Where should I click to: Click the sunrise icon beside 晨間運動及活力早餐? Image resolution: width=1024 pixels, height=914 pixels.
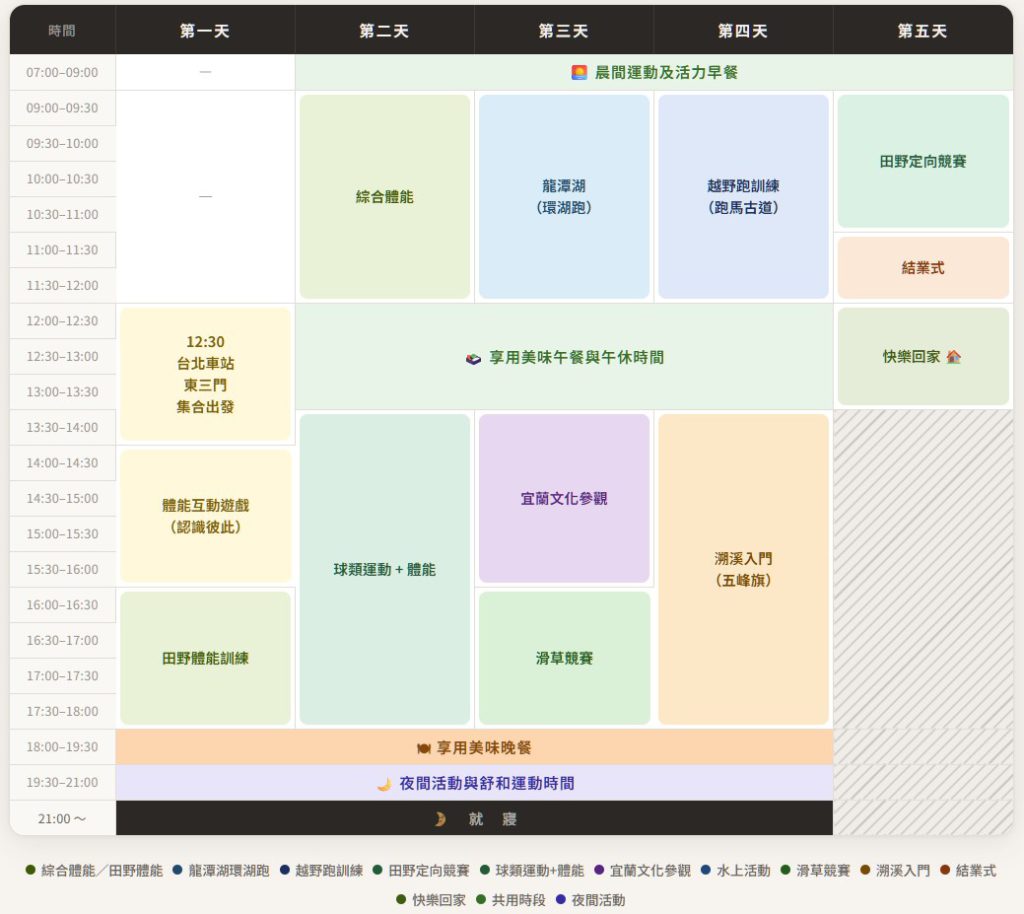point(579,73)
